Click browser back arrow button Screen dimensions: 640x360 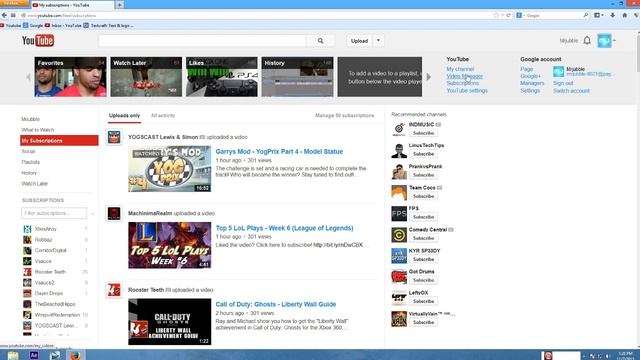point(4,15)
